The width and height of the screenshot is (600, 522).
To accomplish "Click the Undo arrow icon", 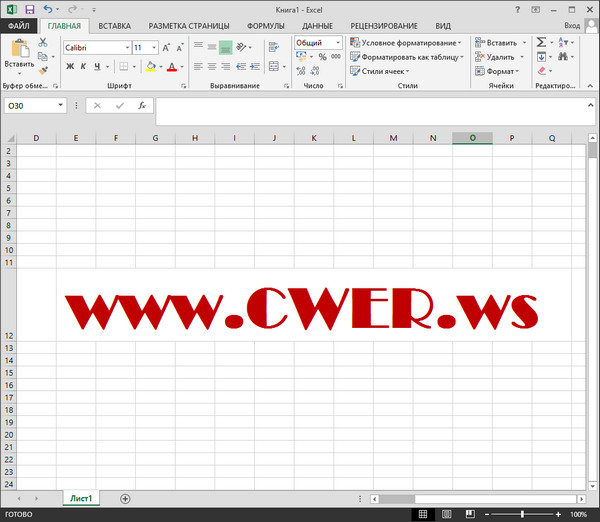I will pos(47,8).
